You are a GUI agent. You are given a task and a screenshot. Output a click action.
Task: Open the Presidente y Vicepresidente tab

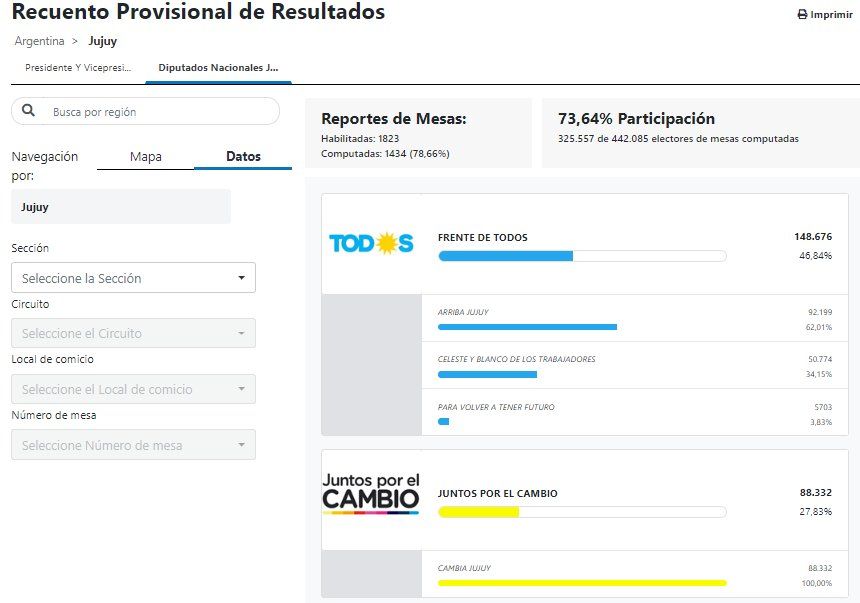click(78, 68)
